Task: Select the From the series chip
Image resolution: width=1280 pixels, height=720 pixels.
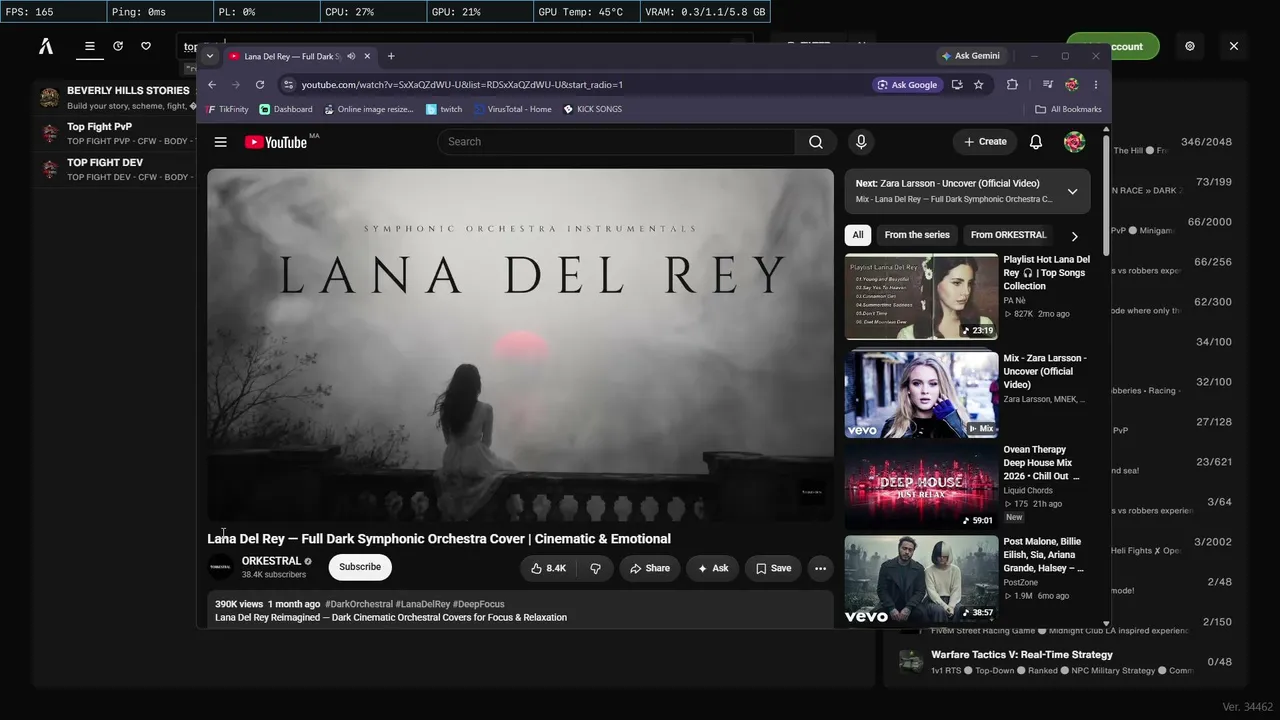Action: 917,235
